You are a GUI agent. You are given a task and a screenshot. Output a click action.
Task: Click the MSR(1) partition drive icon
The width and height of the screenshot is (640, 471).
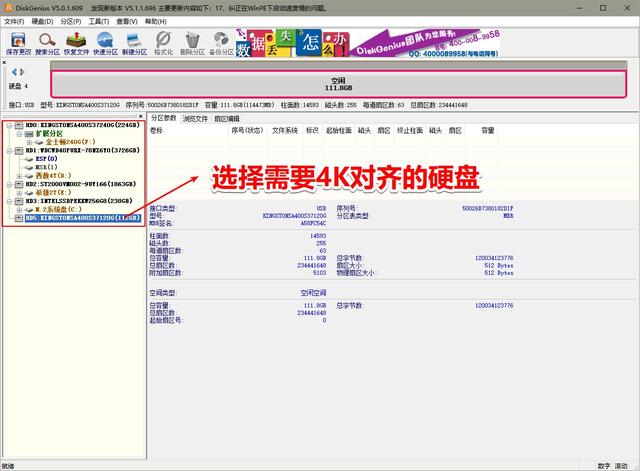29,167
